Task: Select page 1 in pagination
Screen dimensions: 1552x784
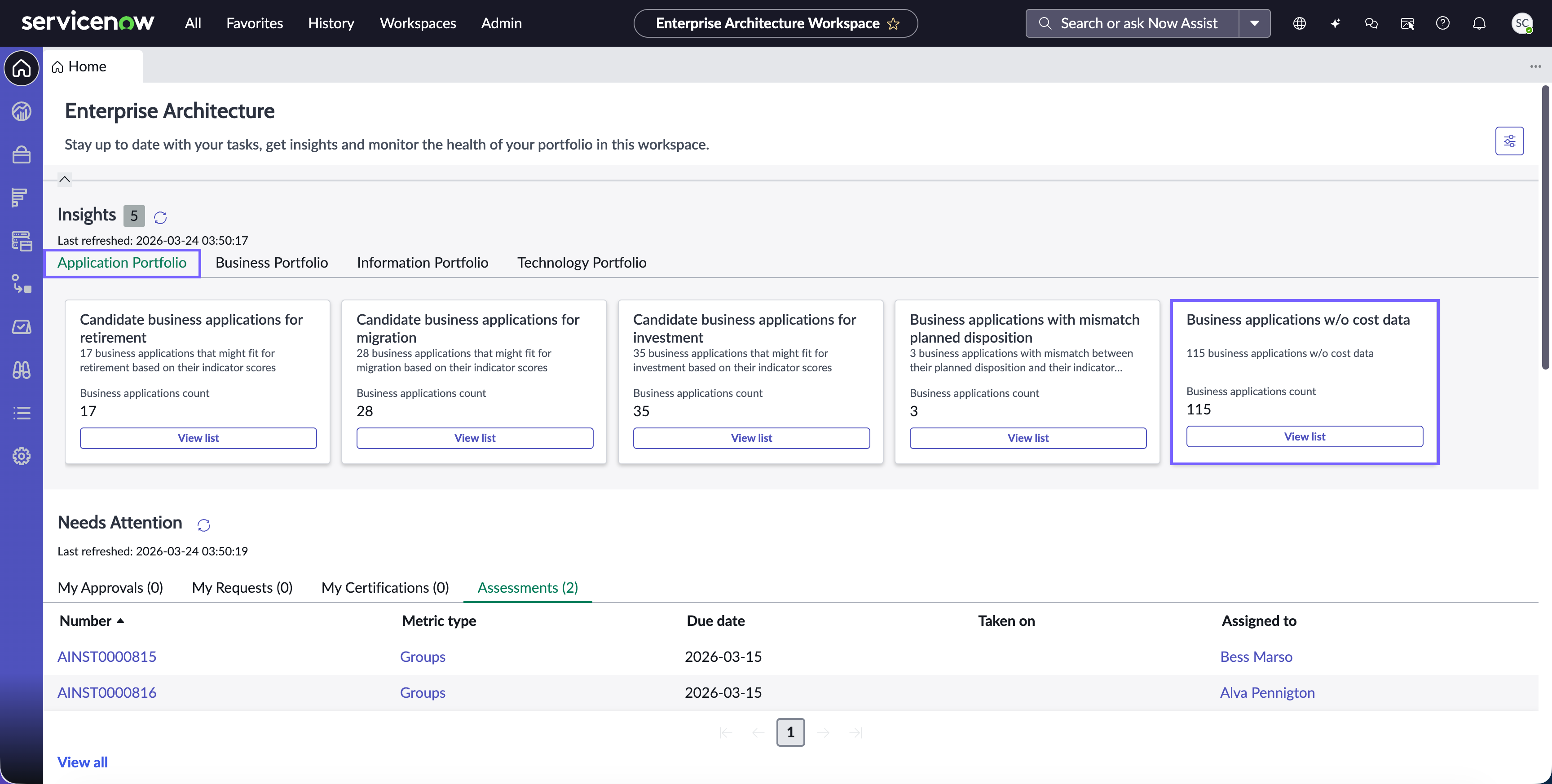Action: 790,732
